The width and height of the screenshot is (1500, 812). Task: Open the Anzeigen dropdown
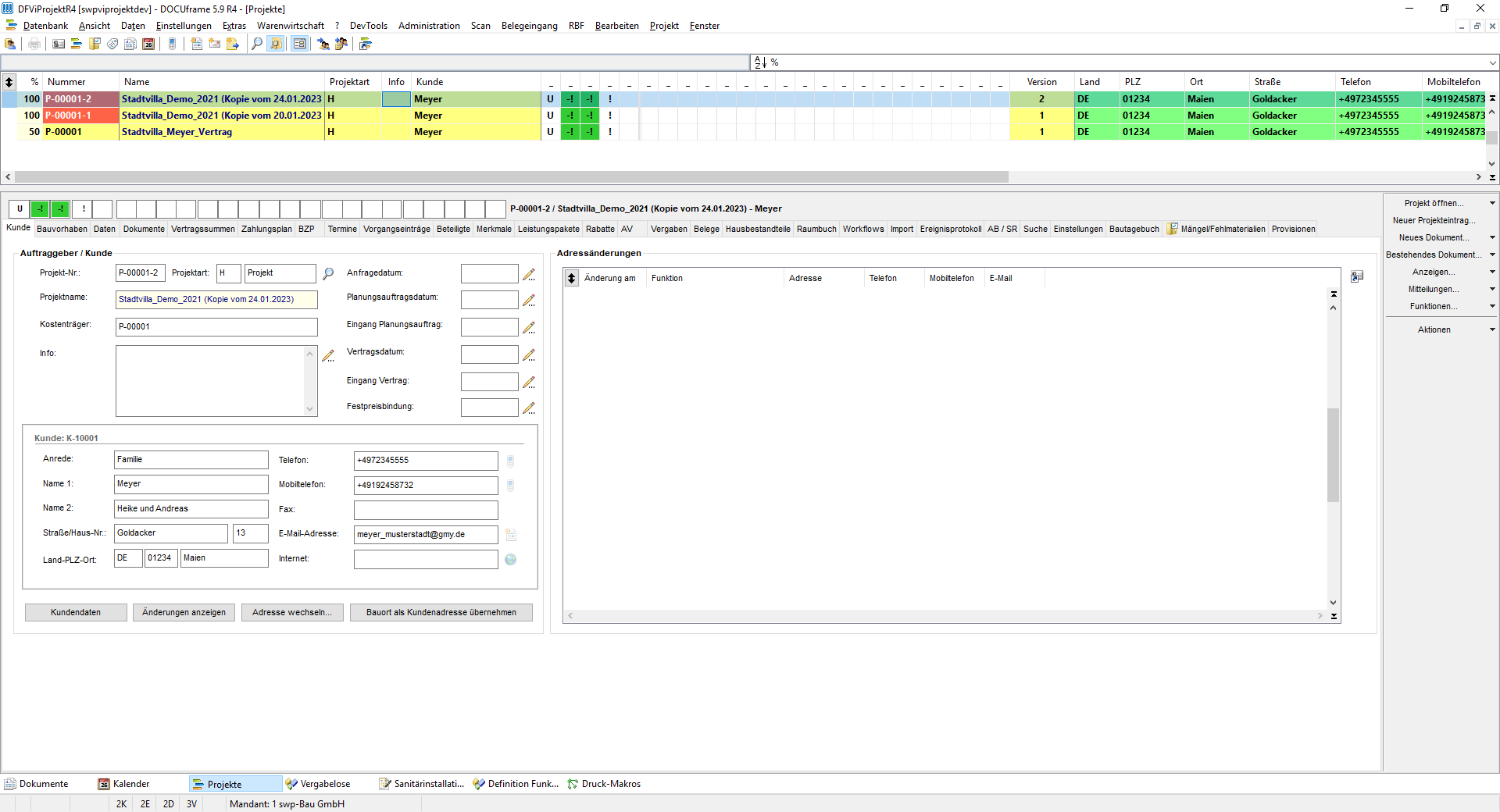tap(1492, 272)
